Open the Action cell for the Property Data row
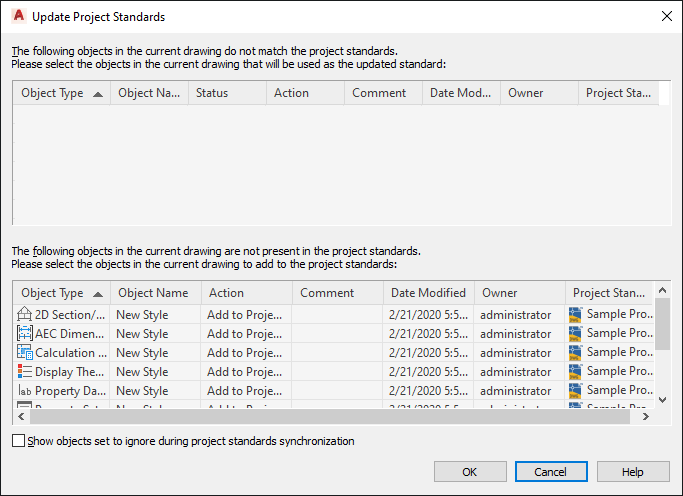Image resolution: width=683 pixels, height=496 pixels. [x=246, y=391]
